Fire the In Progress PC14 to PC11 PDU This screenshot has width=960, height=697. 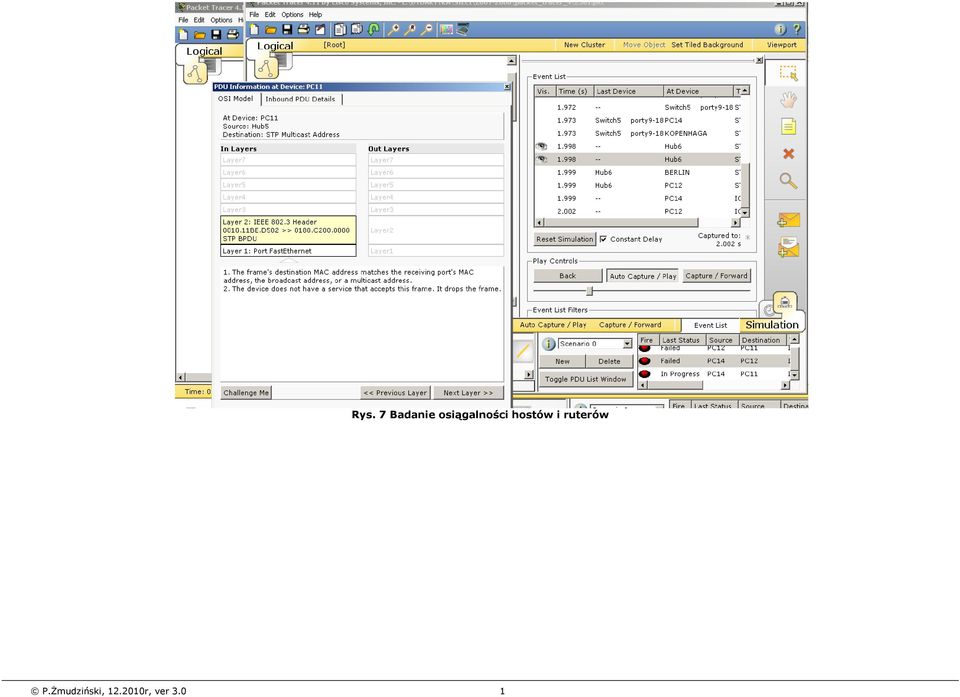645,374
